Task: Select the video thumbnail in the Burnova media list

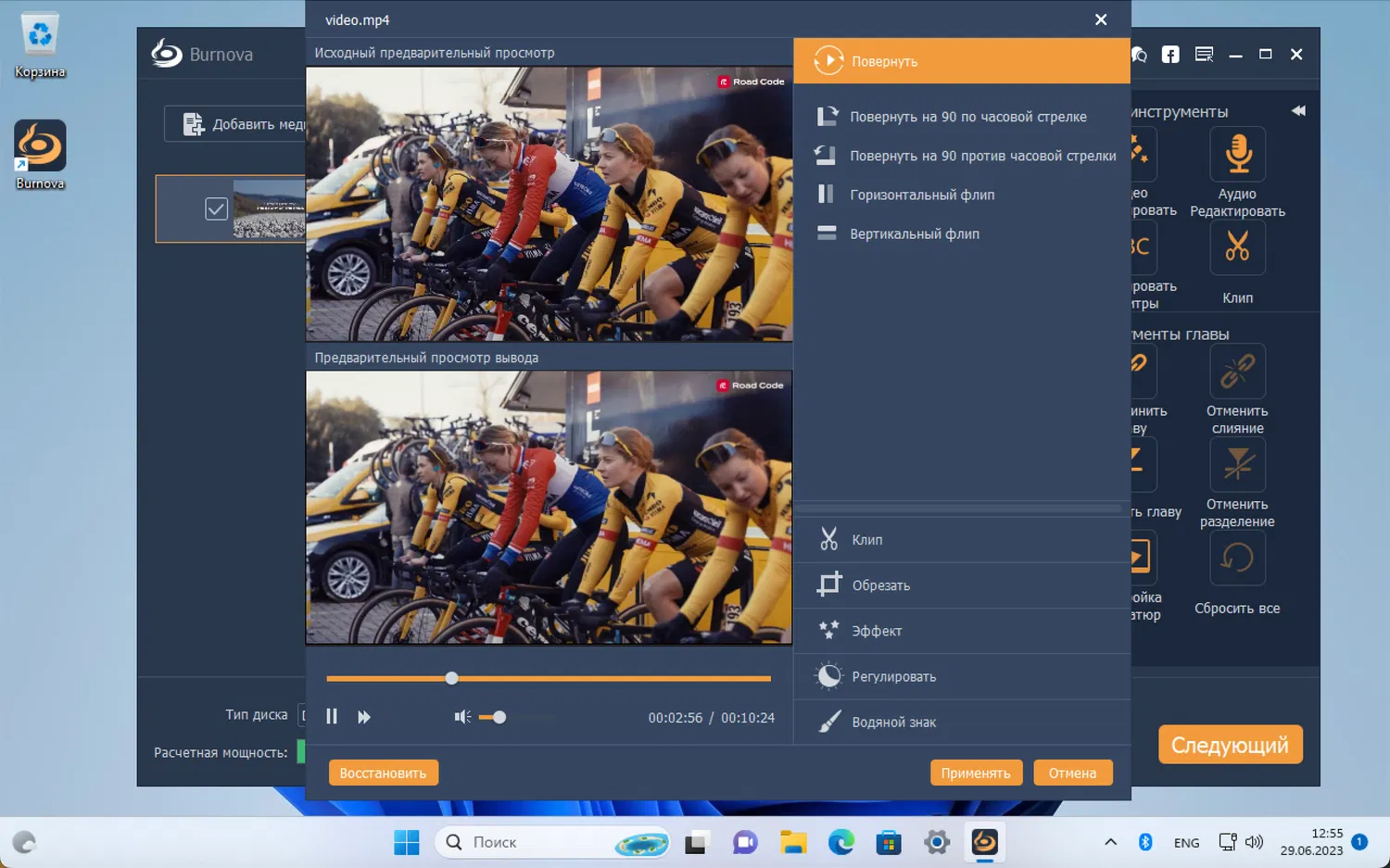Action: click(269, 209)
